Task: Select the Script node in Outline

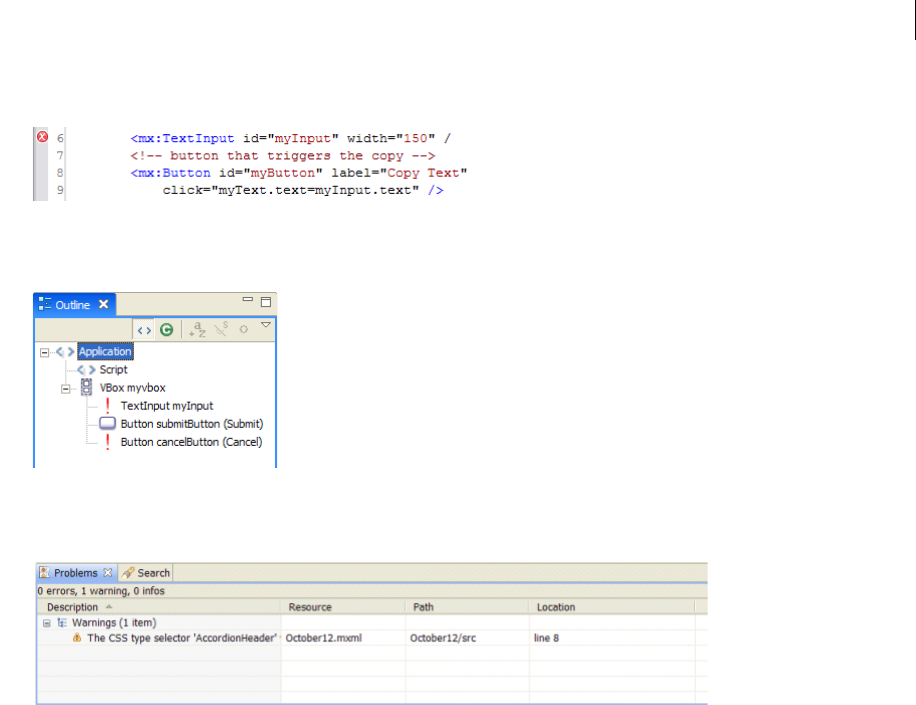Action: [x=113, y=370]
